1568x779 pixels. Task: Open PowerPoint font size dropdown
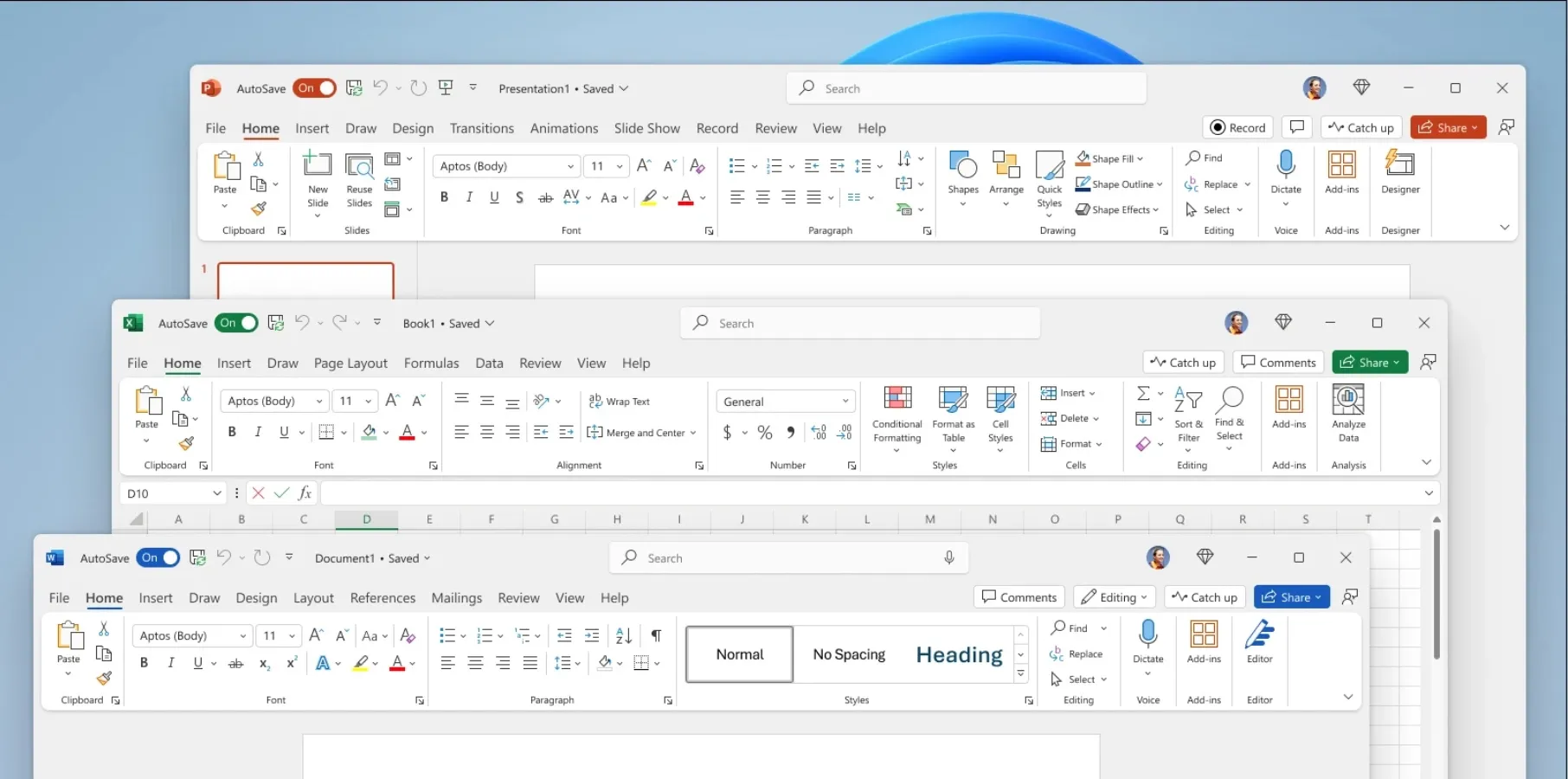click(620, 166)
